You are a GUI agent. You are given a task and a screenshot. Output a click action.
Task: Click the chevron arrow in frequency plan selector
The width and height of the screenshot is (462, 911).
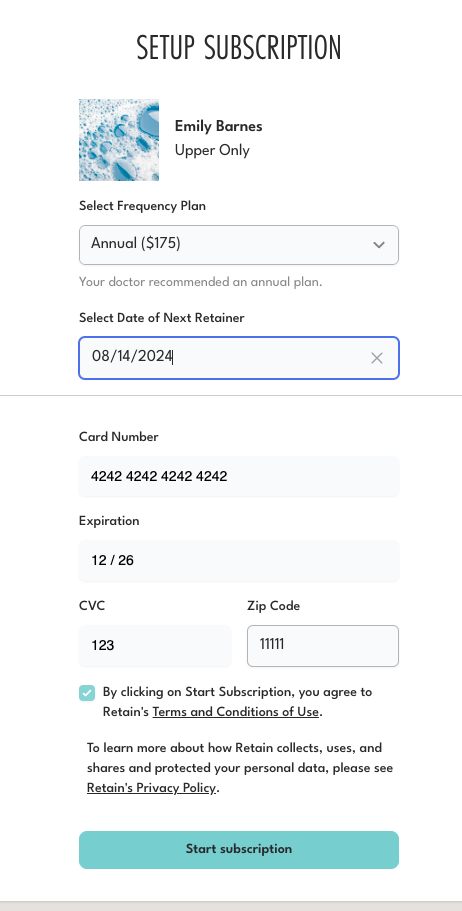tap(379, 245)
